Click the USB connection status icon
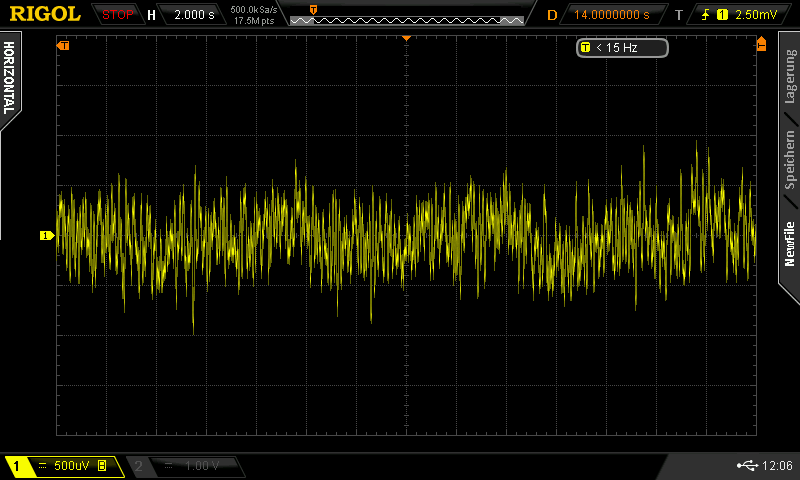 click(747, 465)
